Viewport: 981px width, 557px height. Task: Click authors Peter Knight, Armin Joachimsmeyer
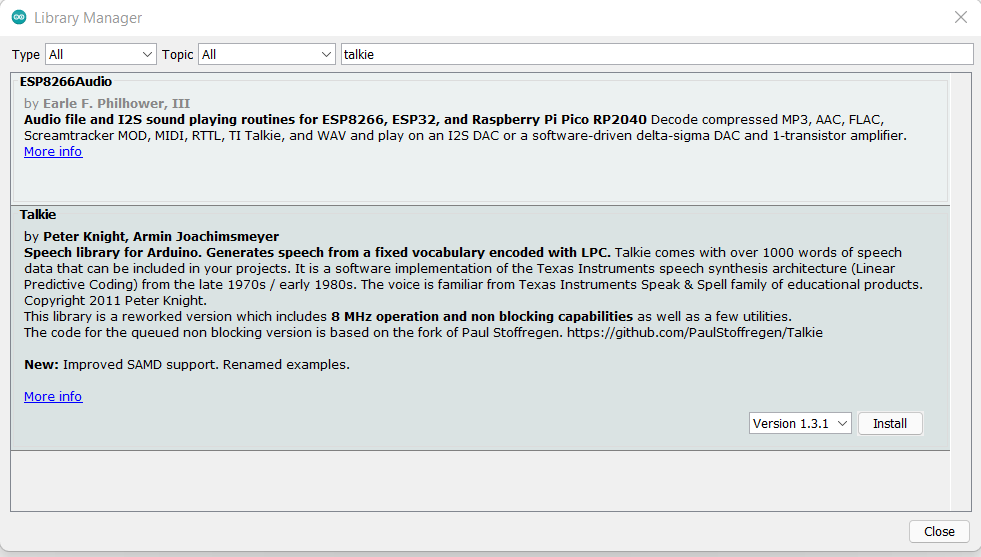click(161, 237)
